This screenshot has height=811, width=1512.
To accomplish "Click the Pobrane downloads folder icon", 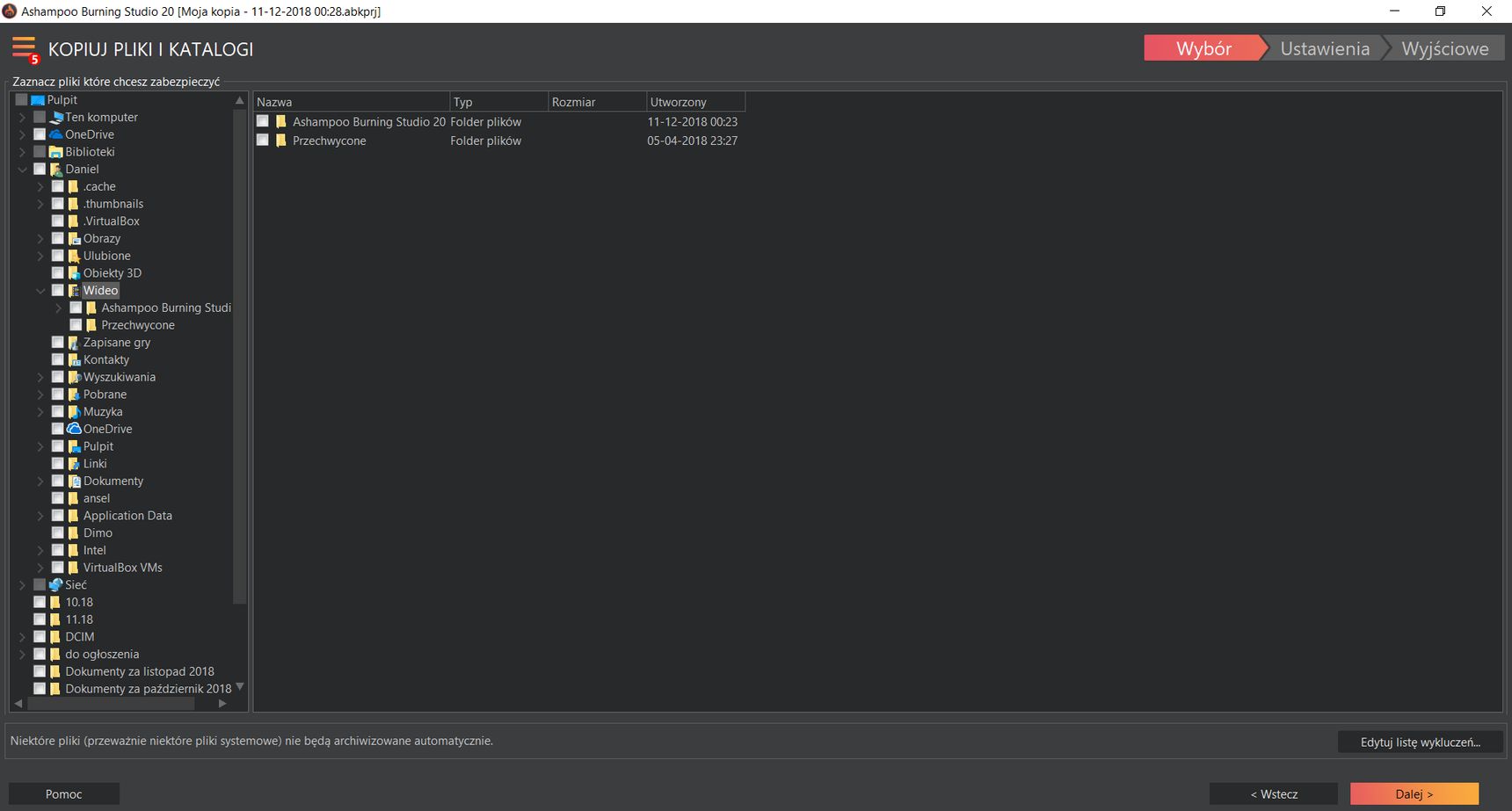I will (x=75, y=395).
